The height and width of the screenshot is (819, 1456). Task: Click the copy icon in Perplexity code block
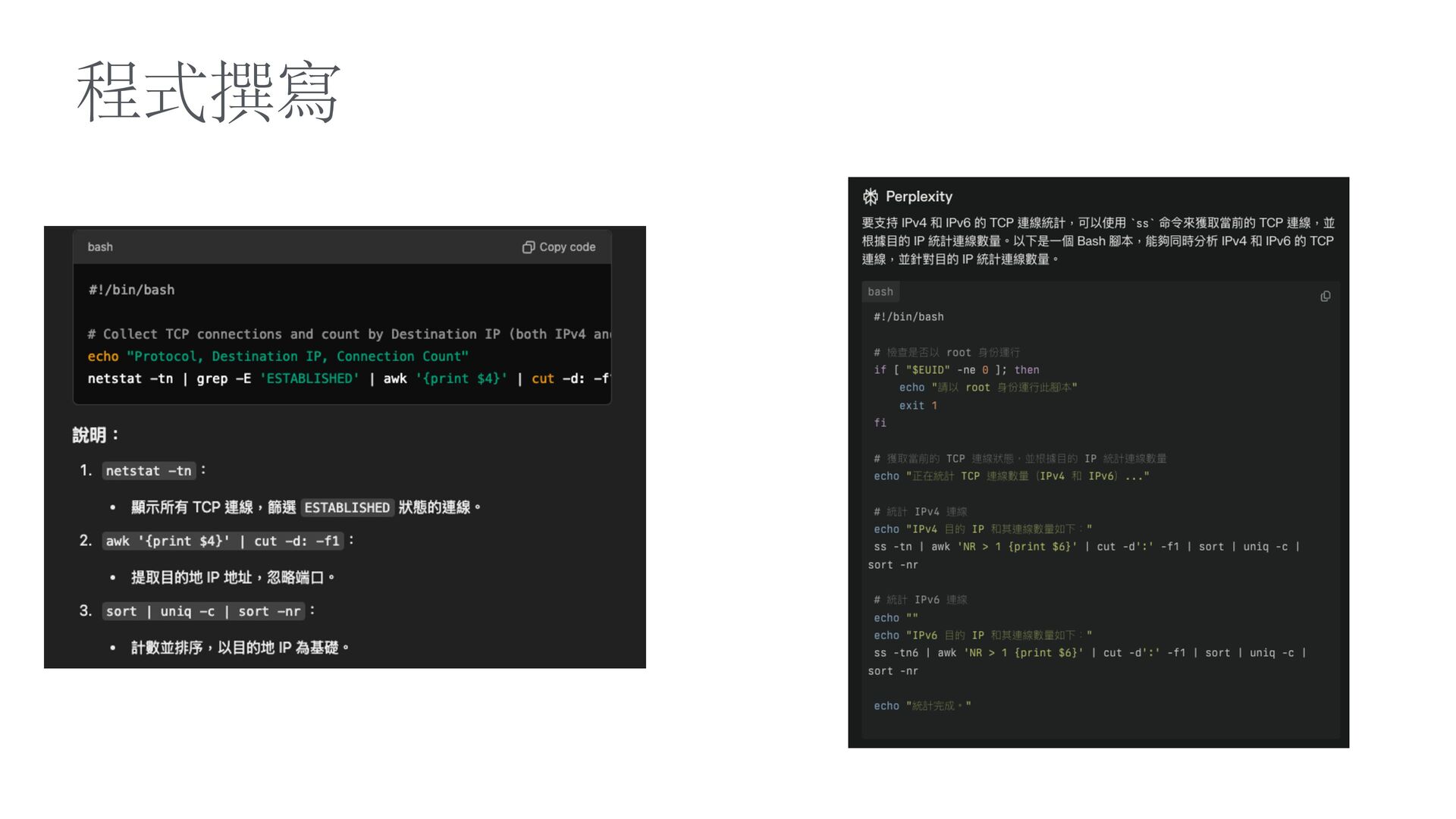(x=1325, y=297)
